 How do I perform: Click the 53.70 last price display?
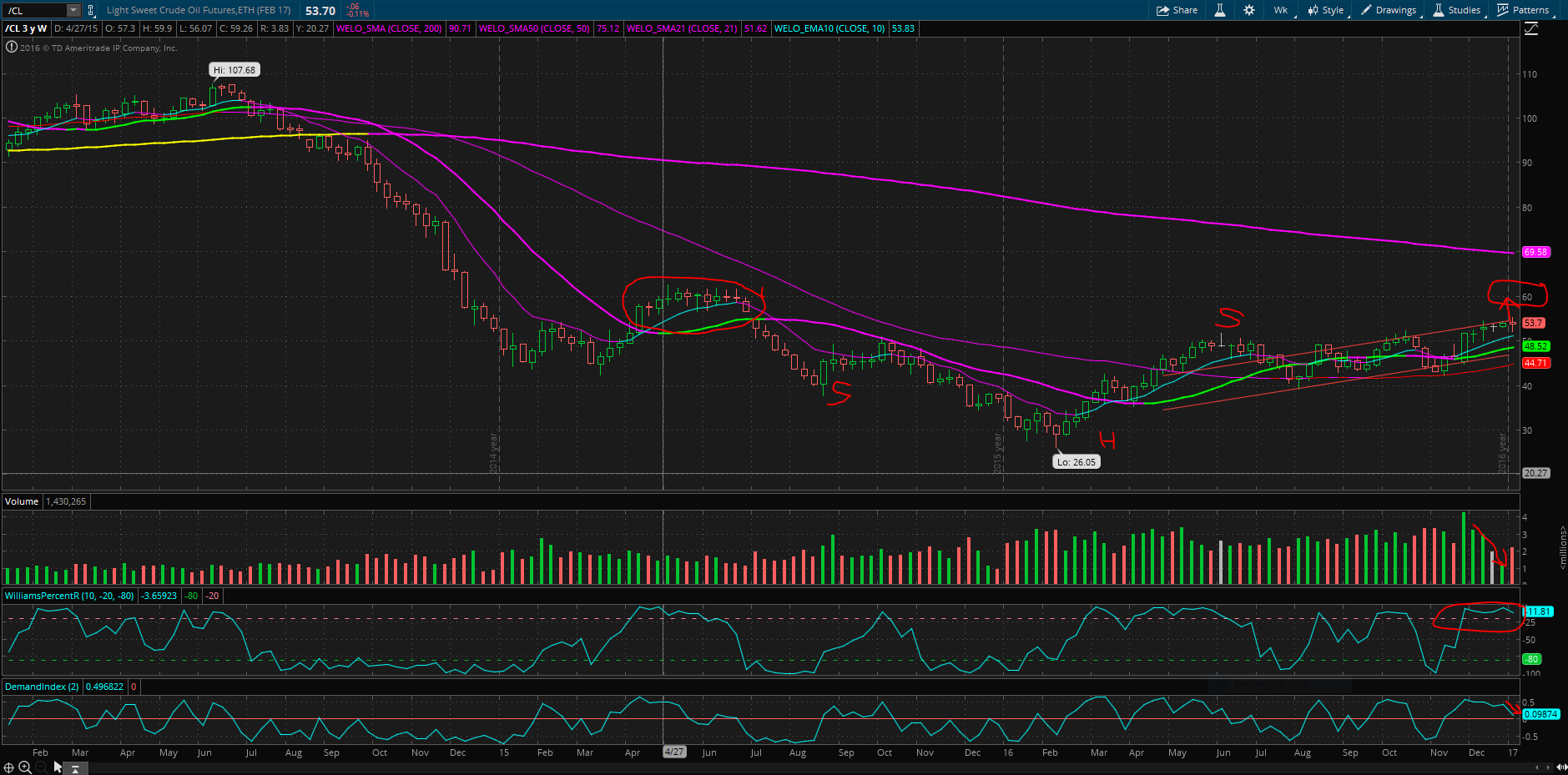[320, 11]
